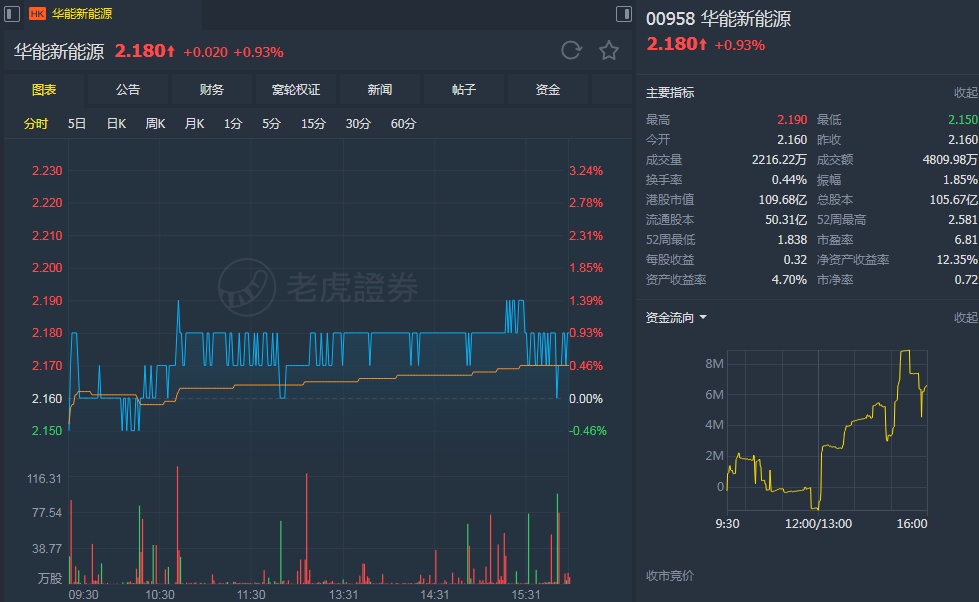Image resolution: width=979 pixels, height=602 pixels.
Task: Select the 1分 chart interval
Action: [x=233, y=124]
